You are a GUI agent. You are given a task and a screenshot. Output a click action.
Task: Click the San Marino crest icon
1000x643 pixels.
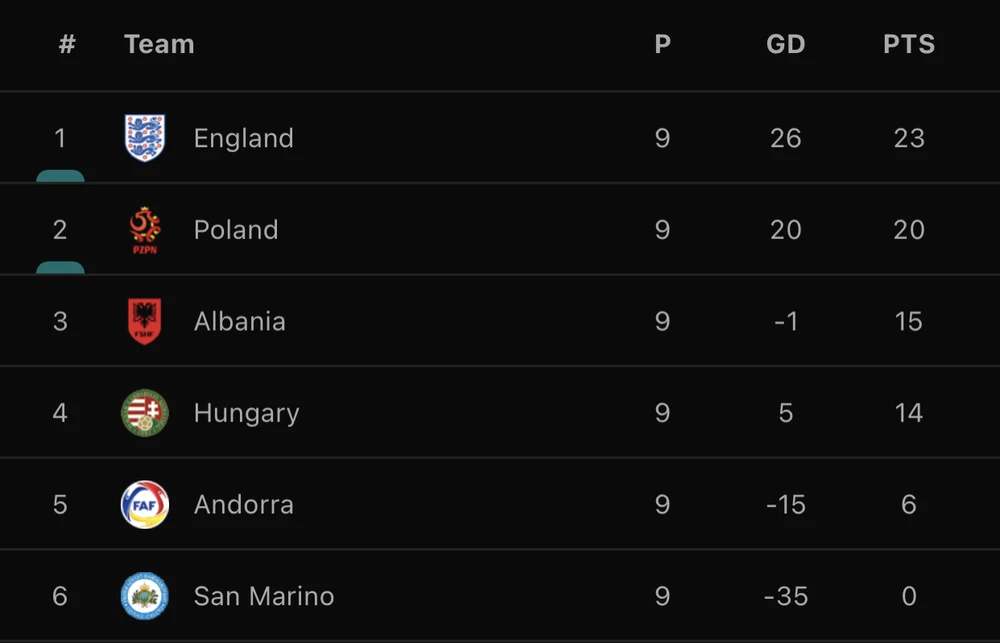[x=145, y=597]
